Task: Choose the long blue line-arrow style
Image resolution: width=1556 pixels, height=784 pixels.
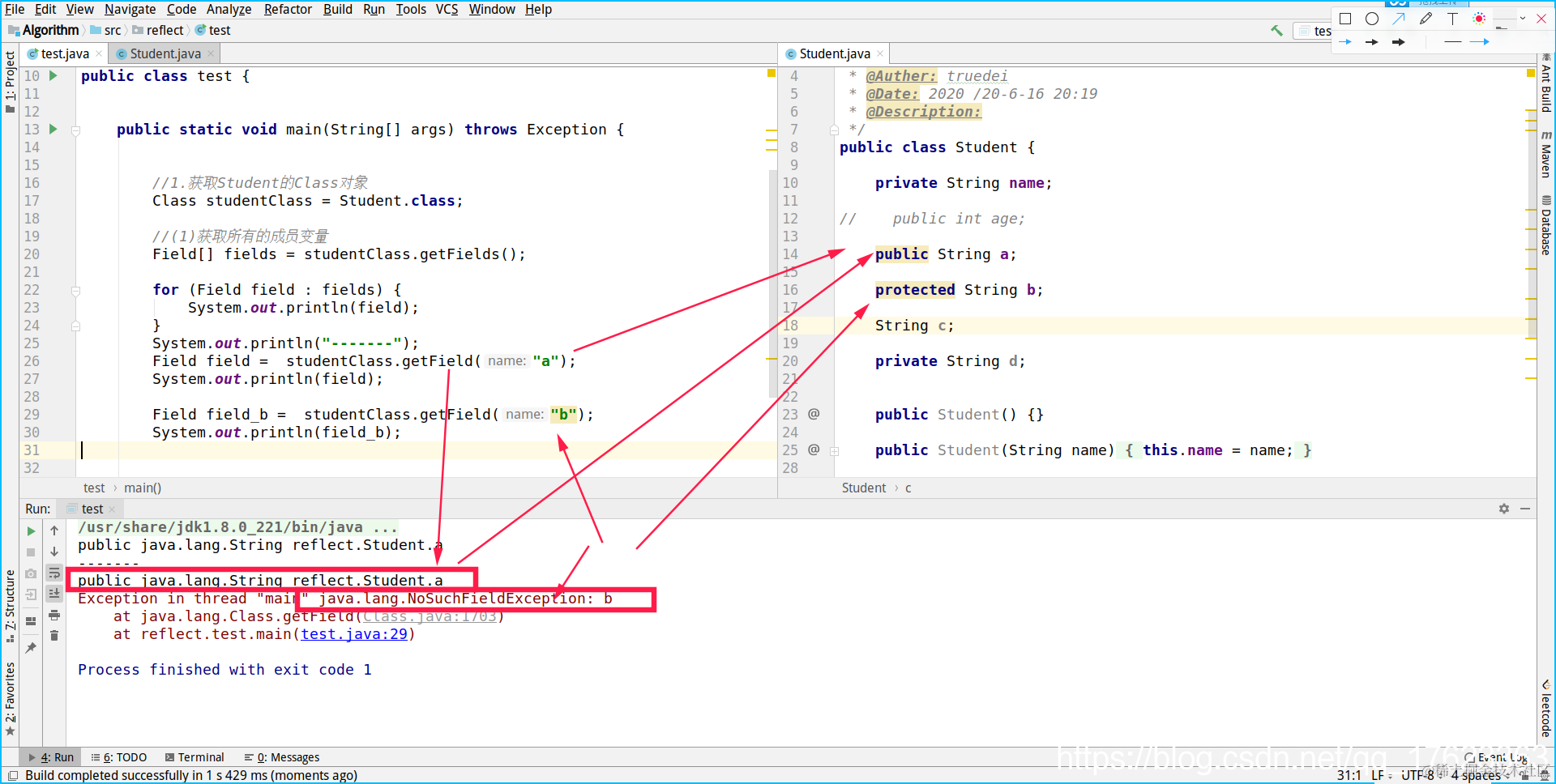Action: click(x=1480, y=42)
